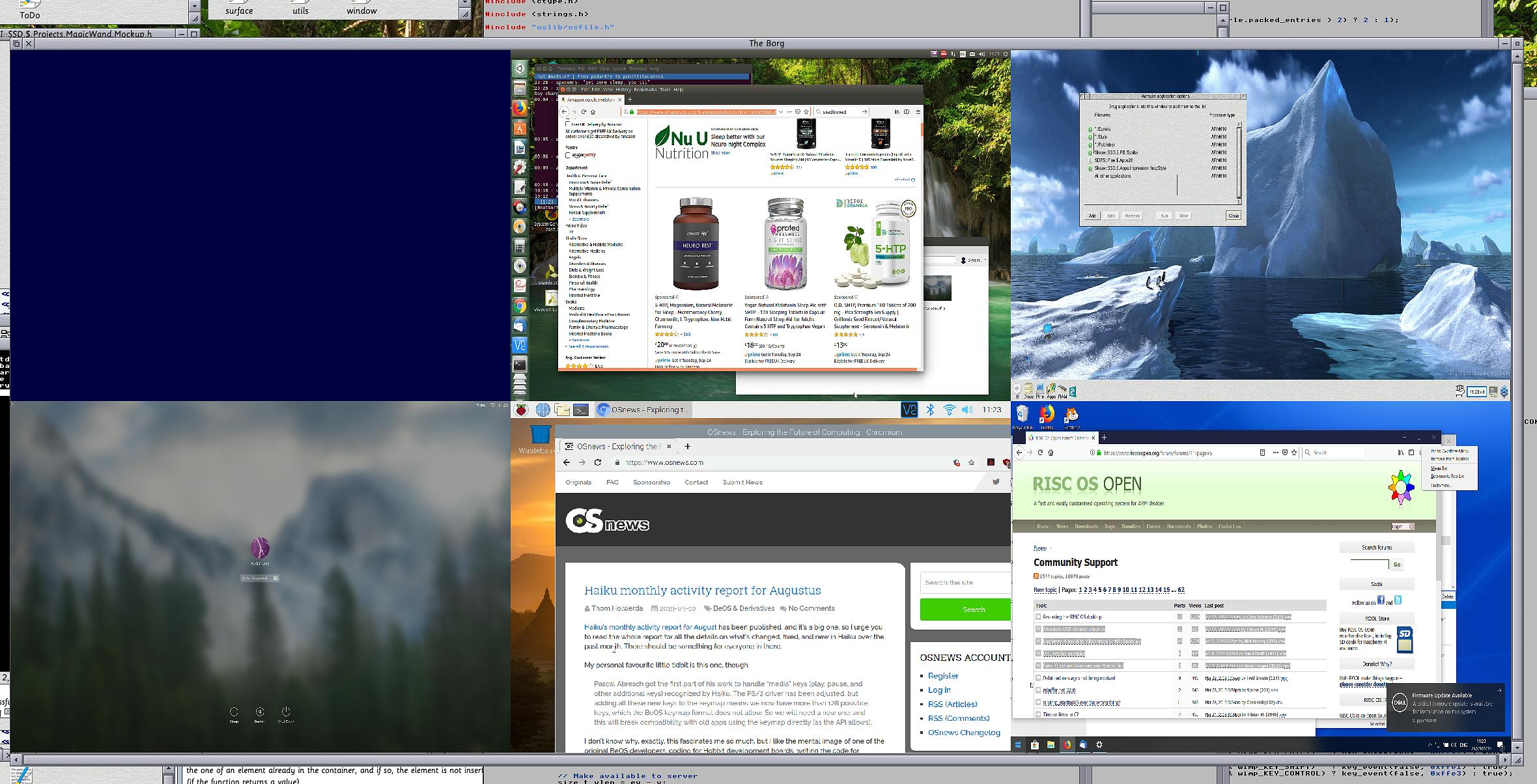This screenshot has width=1537, height=784.
Task: Click the OSnews search the site field
Action: 964,583
